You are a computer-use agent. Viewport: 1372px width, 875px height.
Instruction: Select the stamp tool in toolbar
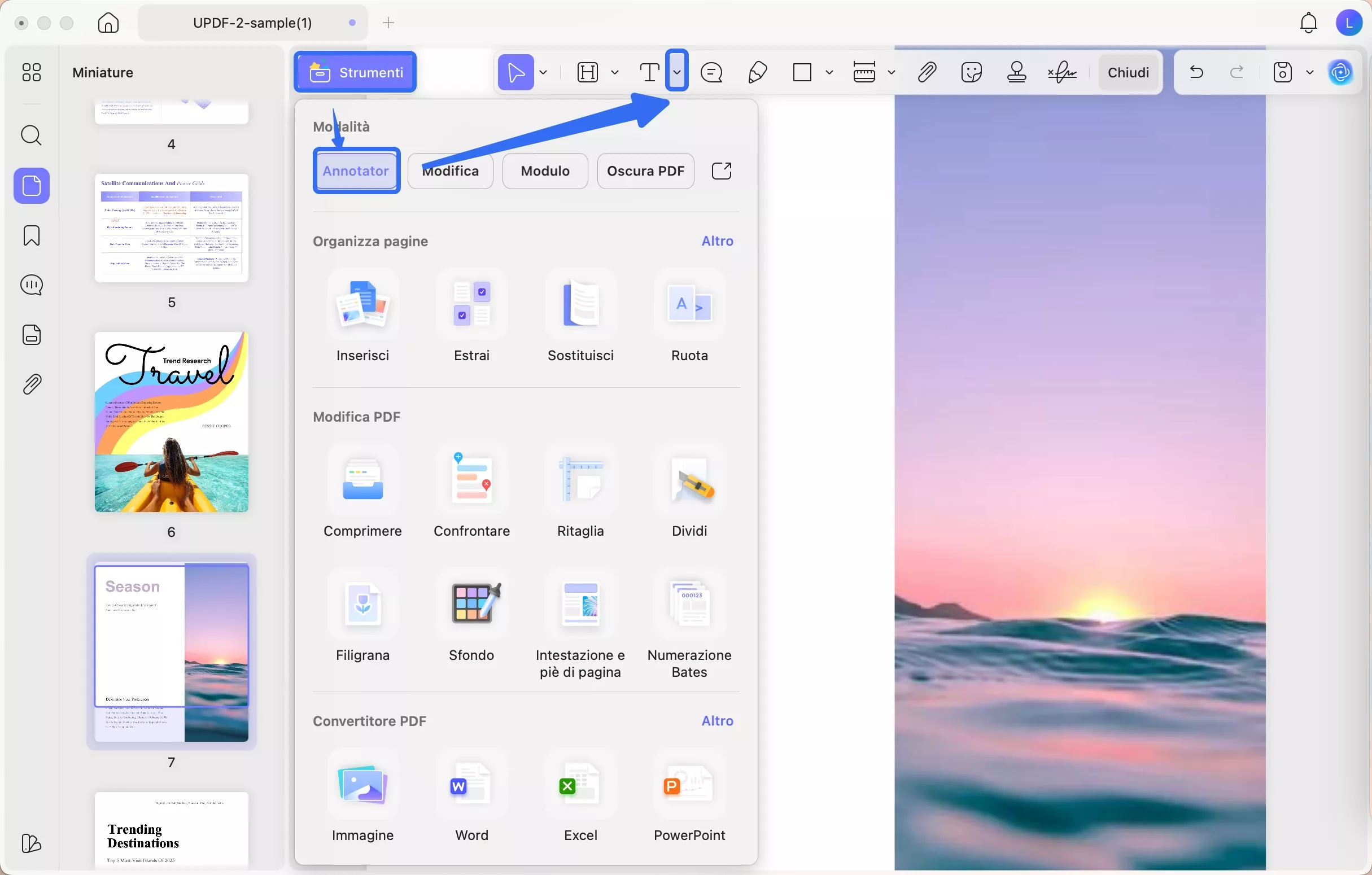[x=1016, y=72]
